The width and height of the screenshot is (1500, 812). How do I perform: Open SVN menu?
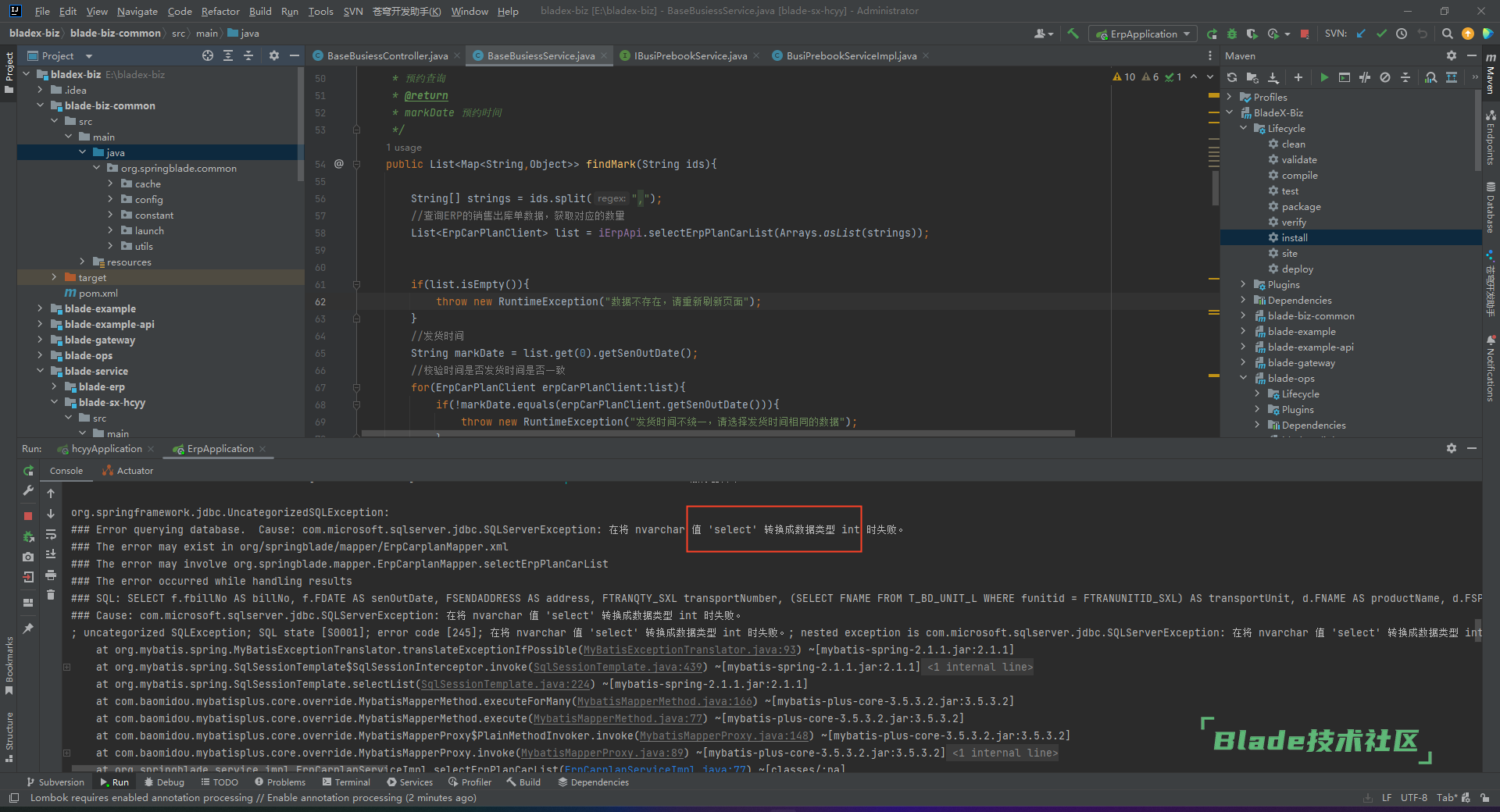353,11
